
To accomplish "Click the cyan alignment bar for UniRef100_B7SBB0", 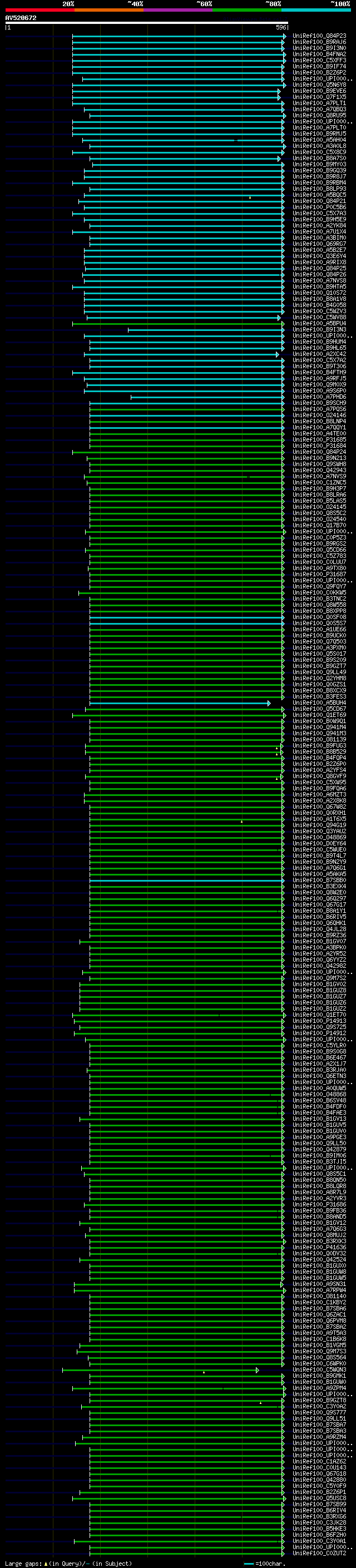I will click(x=187, y=881).
